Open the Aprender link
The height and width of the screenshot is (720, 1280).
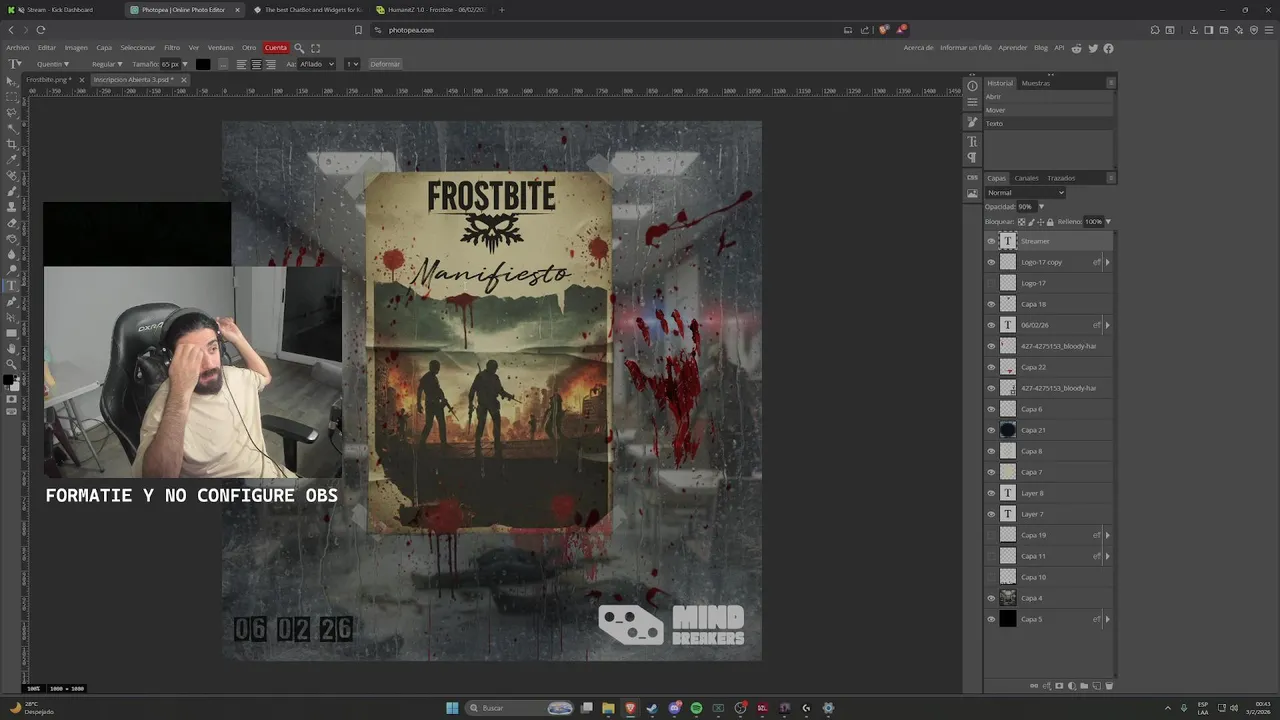(1013, 48)
